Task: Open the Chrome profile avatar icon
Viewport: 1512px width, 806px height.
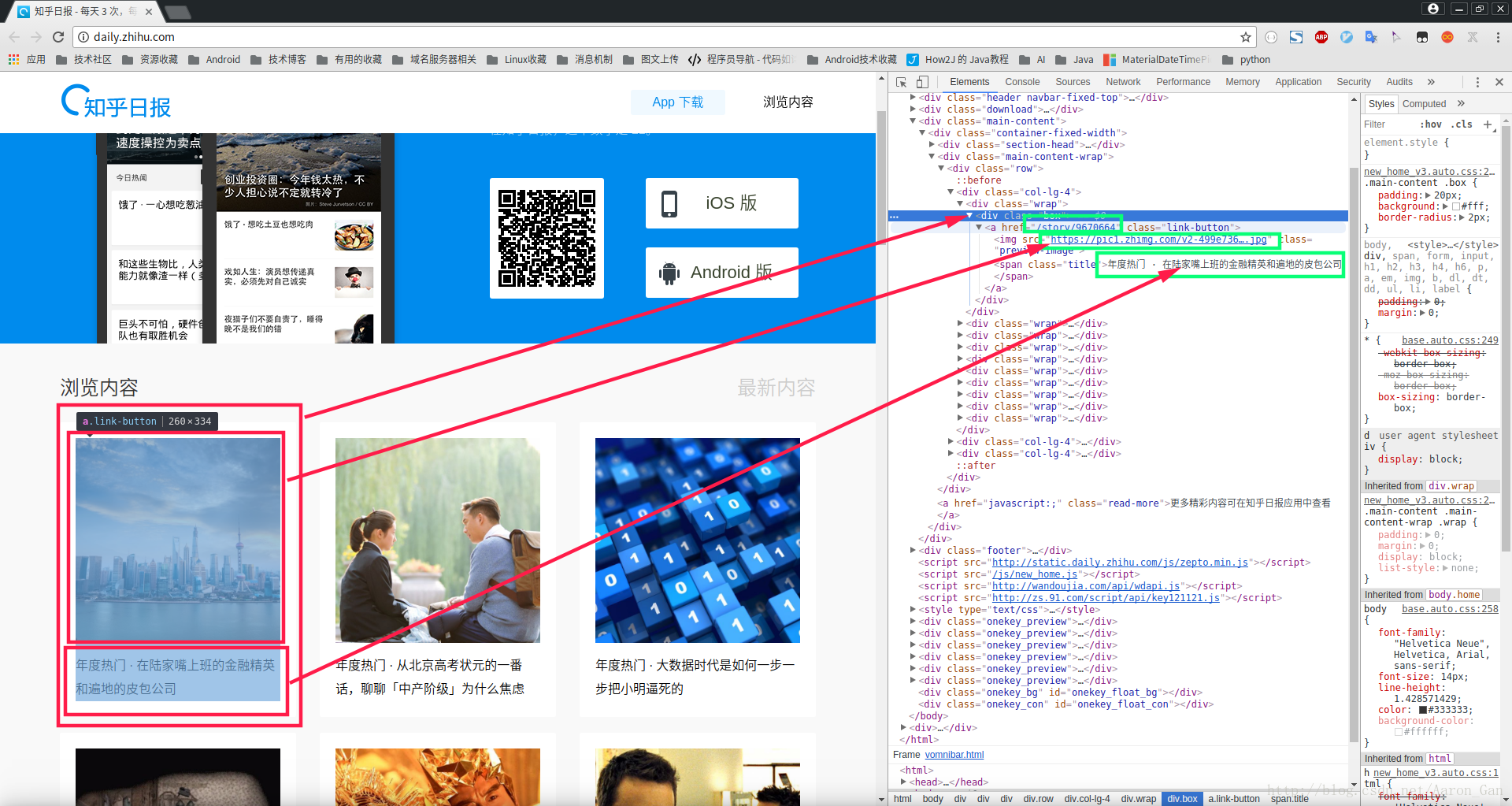Action: pos(1433,9)
